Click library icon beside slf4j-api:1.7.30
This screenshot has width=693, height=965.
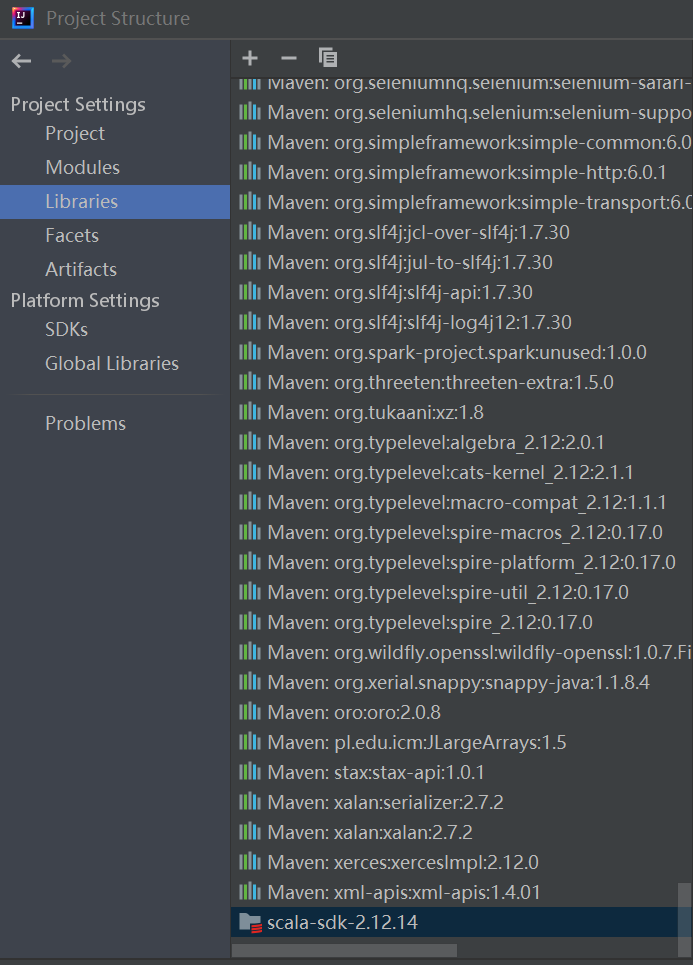pos(250,292)
